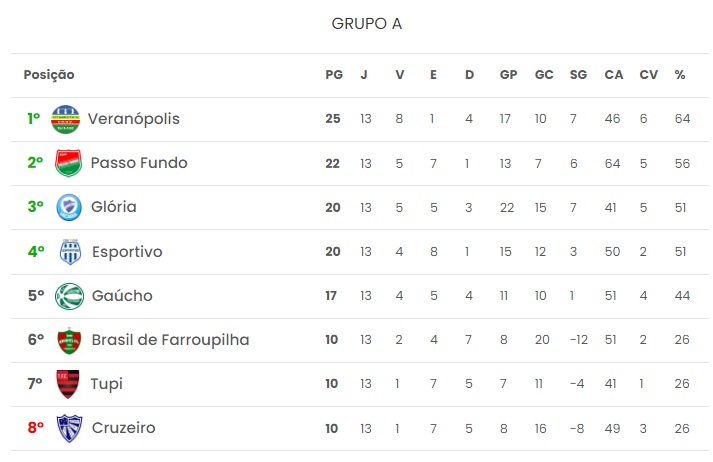The height and width of the screenshot is (462, 713).
Task: Click the Brasil de Farroupilha crest
Action: tap(69, 341)
